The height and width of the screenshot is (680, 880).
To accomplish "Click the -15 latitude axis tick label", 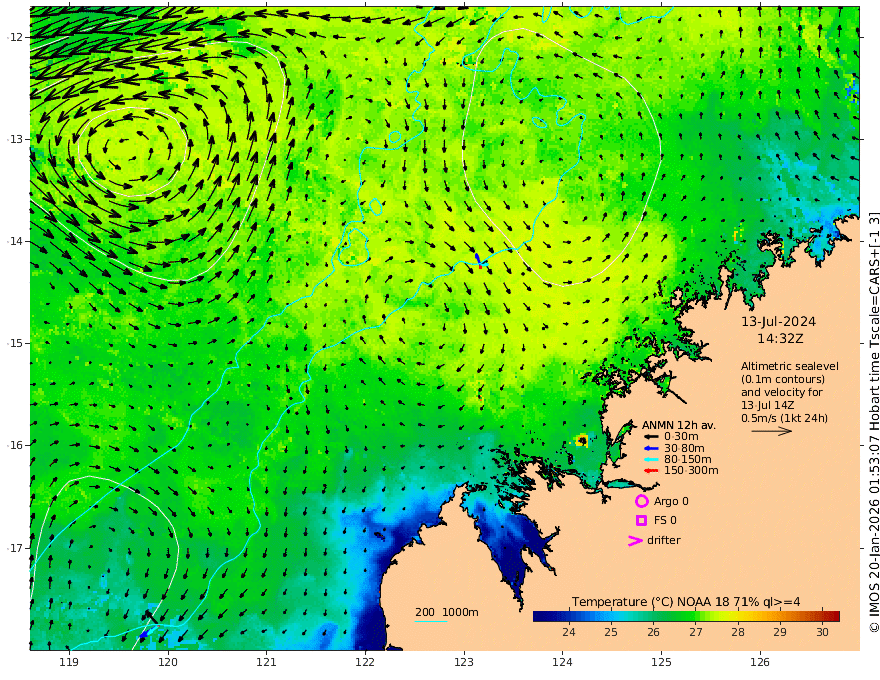I will pos(15,343).
